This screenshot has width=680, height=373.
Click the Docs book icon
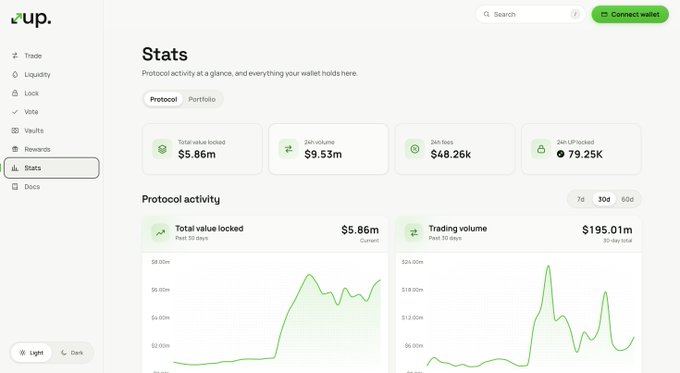pos(15,186)
